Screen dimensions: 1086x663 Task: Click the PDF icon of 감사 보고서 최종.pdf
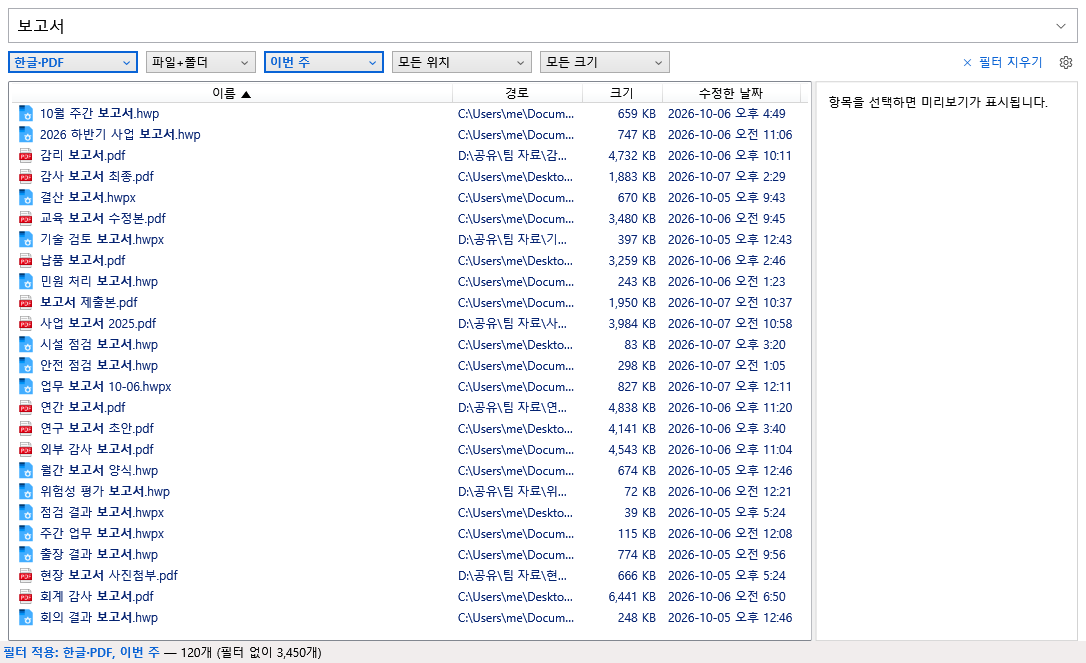click(x=26, y=177)
